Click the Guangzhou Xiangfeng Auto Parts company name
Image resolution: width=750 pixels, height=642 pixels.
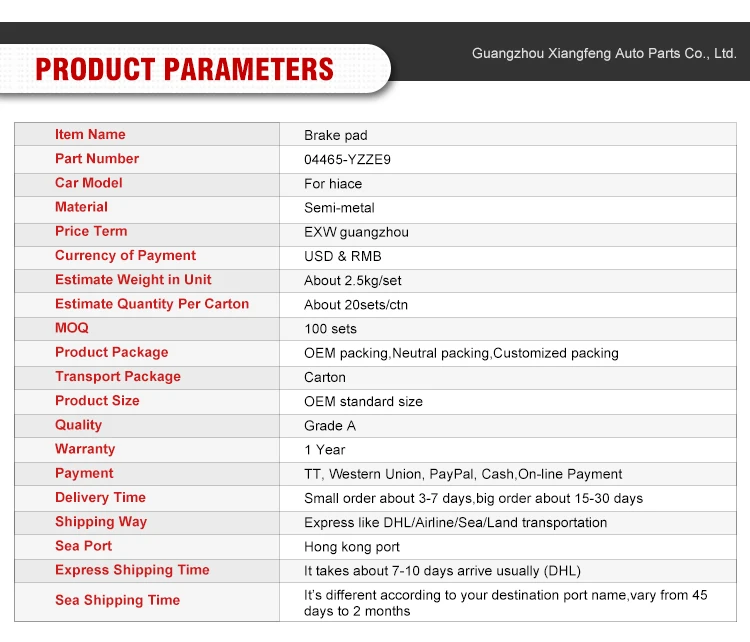pos(603,53)
